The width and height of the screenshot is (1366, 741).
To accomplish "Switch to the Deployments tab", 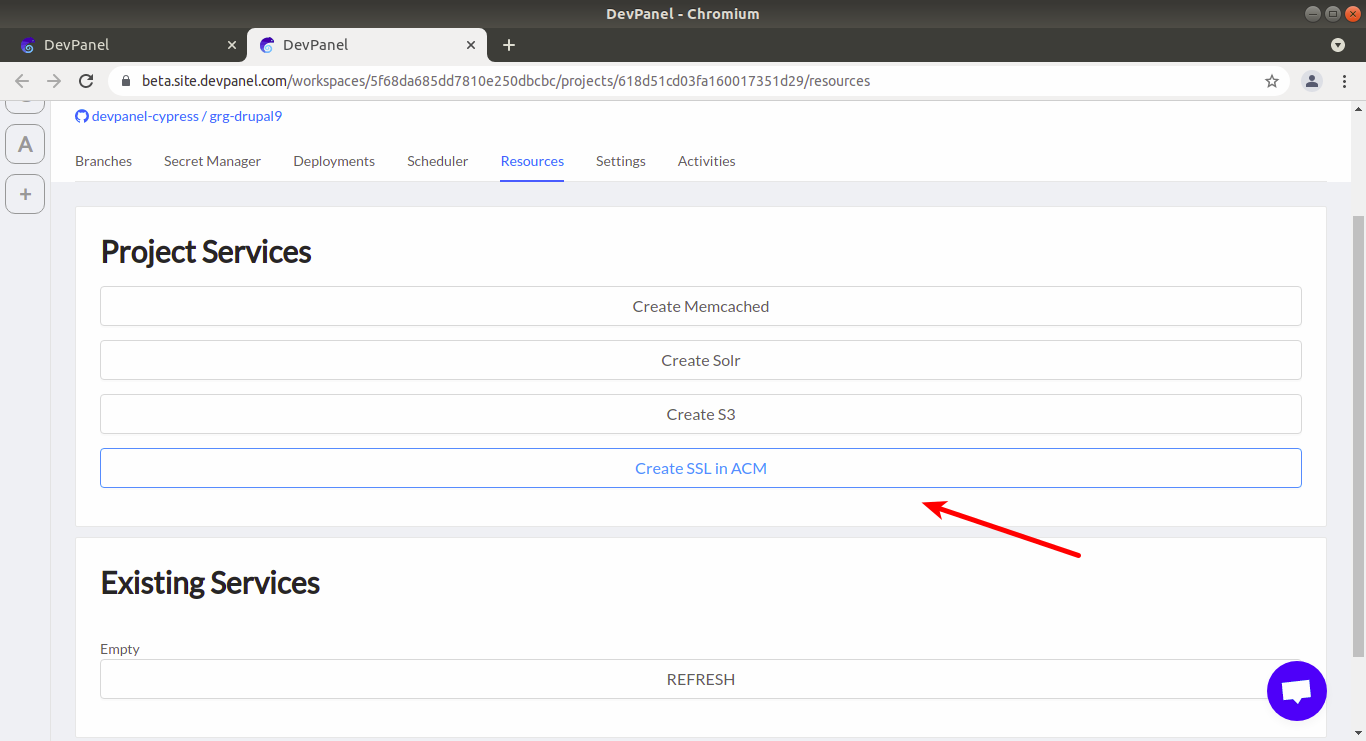I will [x=334, y=161].
